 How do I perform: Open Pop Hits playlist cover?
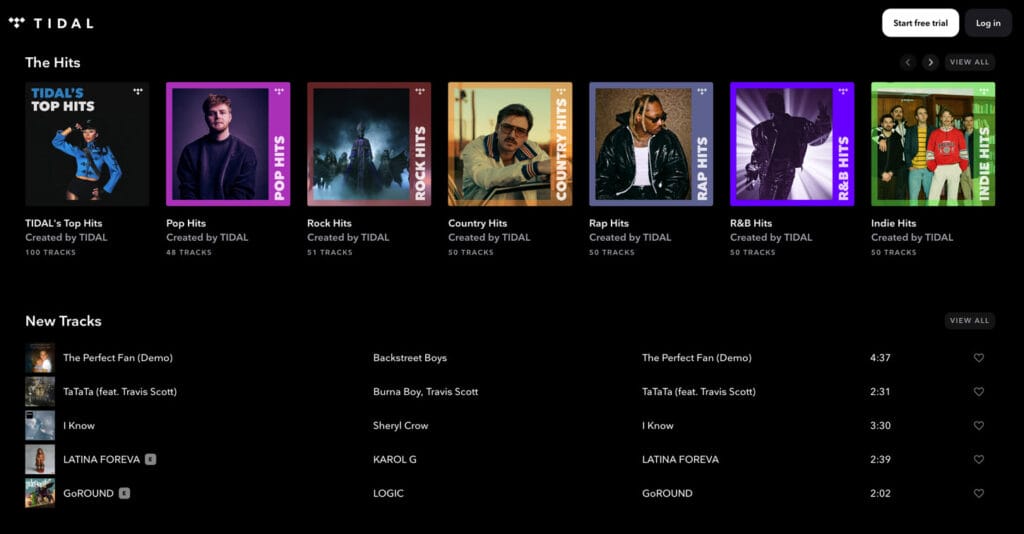(228, 144)
